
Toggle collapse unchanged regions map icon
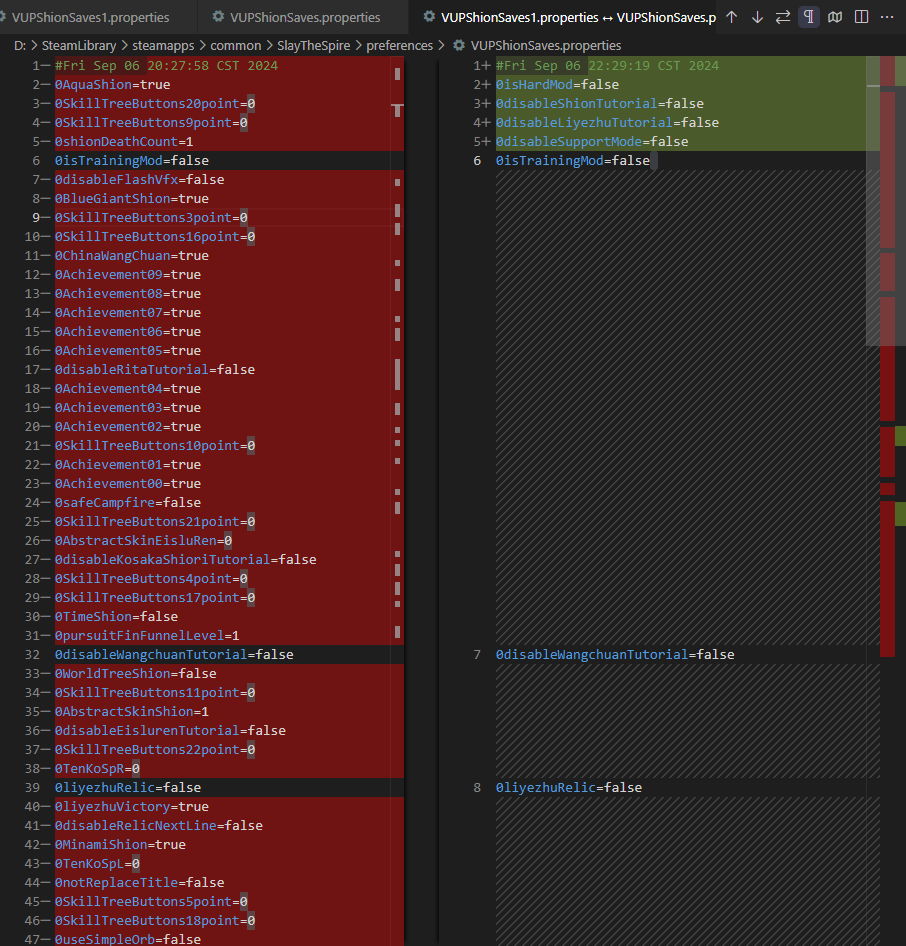835,17
